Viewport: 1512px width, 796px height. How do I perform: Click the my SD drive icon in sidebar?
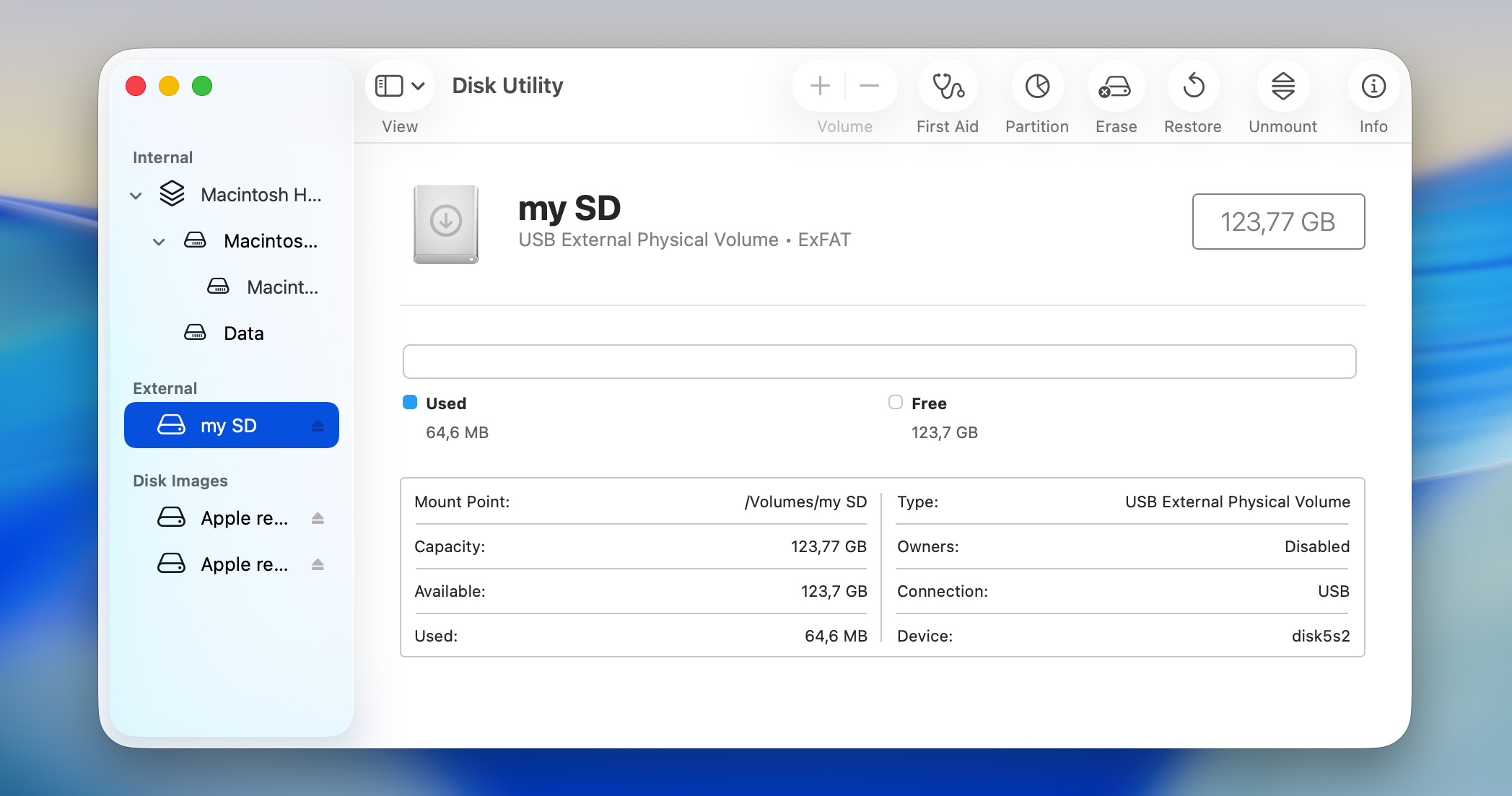171,425
